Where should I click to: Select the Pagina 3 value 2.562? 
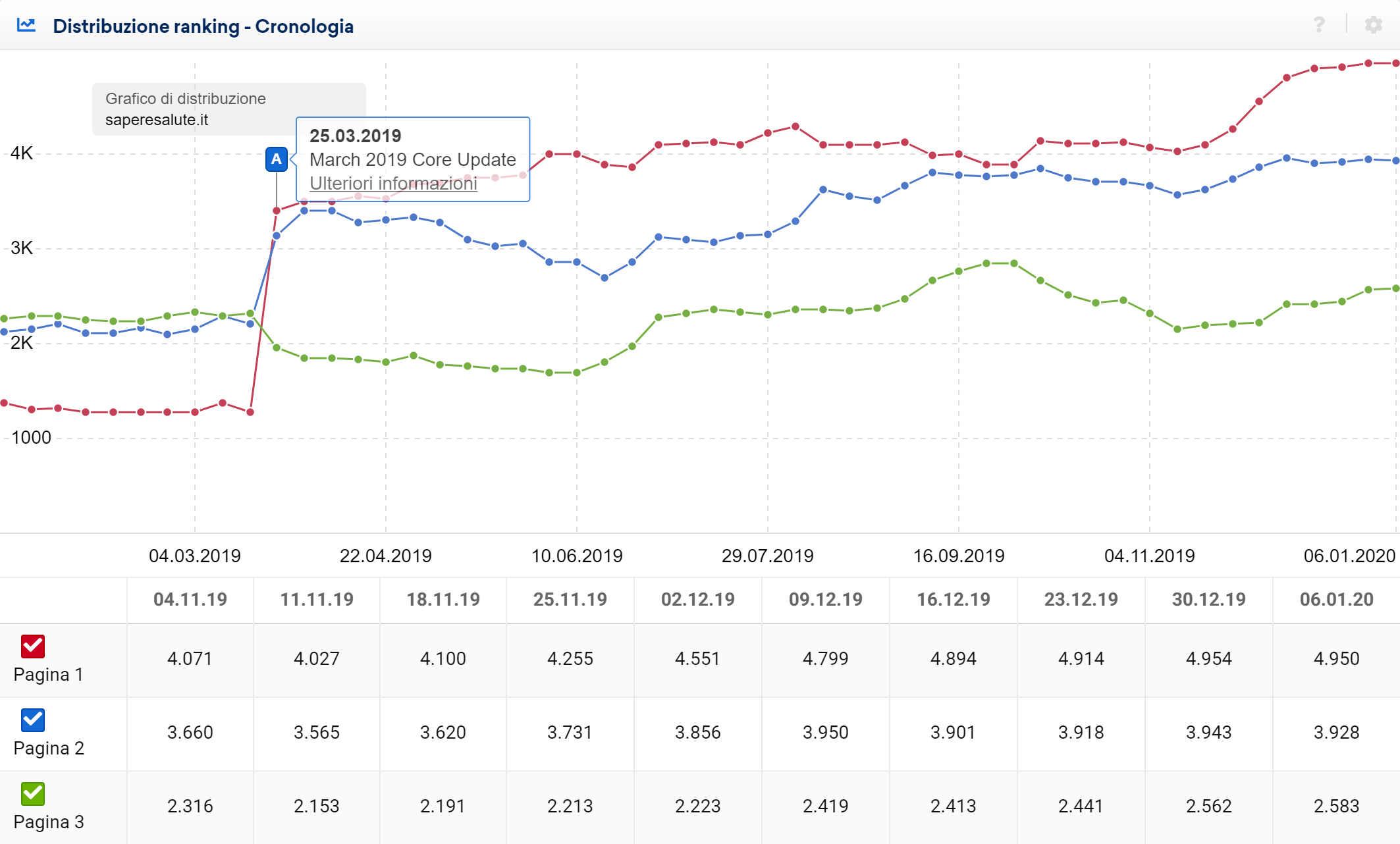(1209, 806)
